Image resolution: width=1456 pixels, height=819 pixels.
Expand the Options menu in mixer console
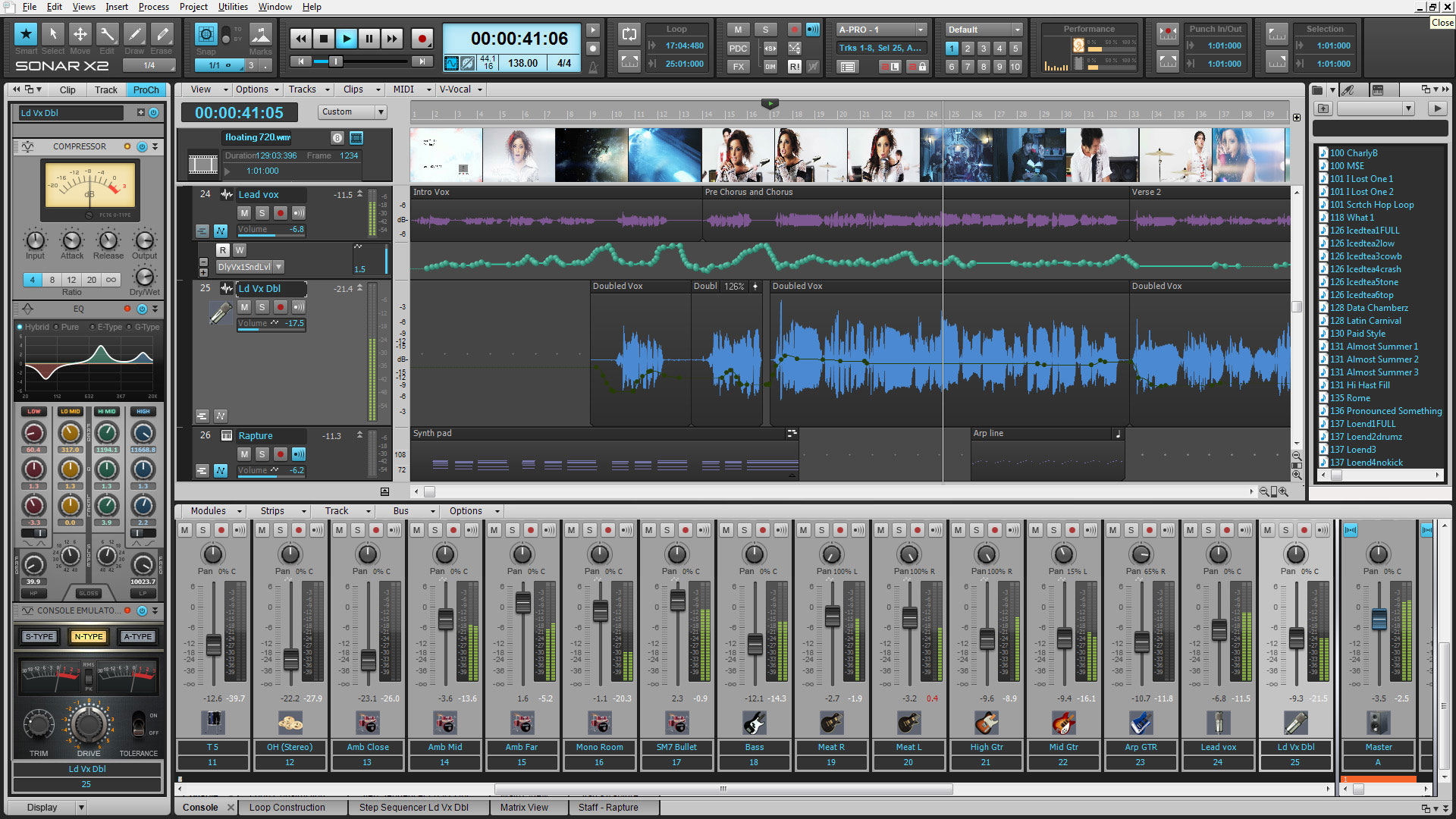pos(466,511)
